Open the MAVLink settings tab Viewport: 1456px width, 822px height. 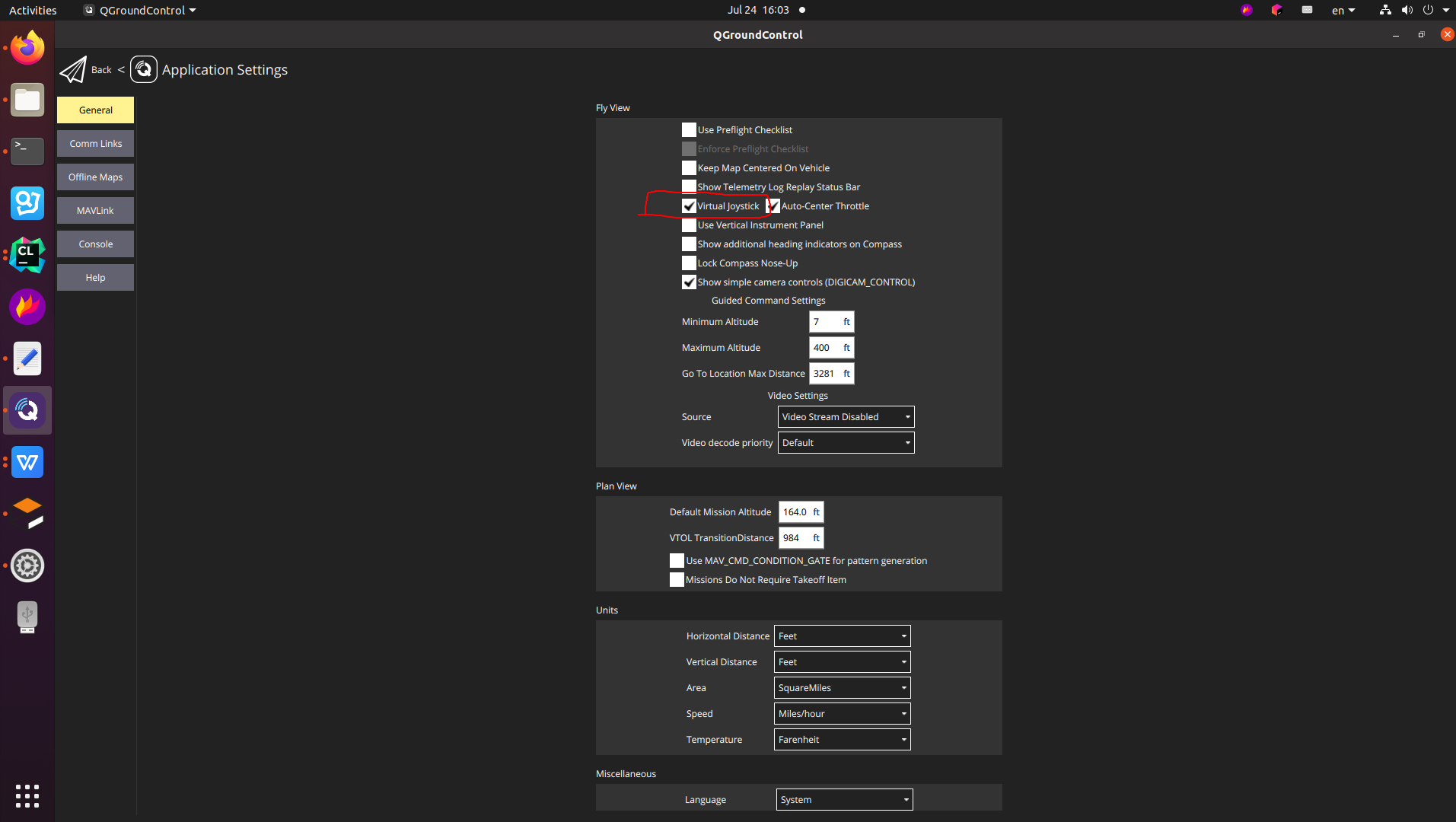pyautogui.click(x=95, y=211)
